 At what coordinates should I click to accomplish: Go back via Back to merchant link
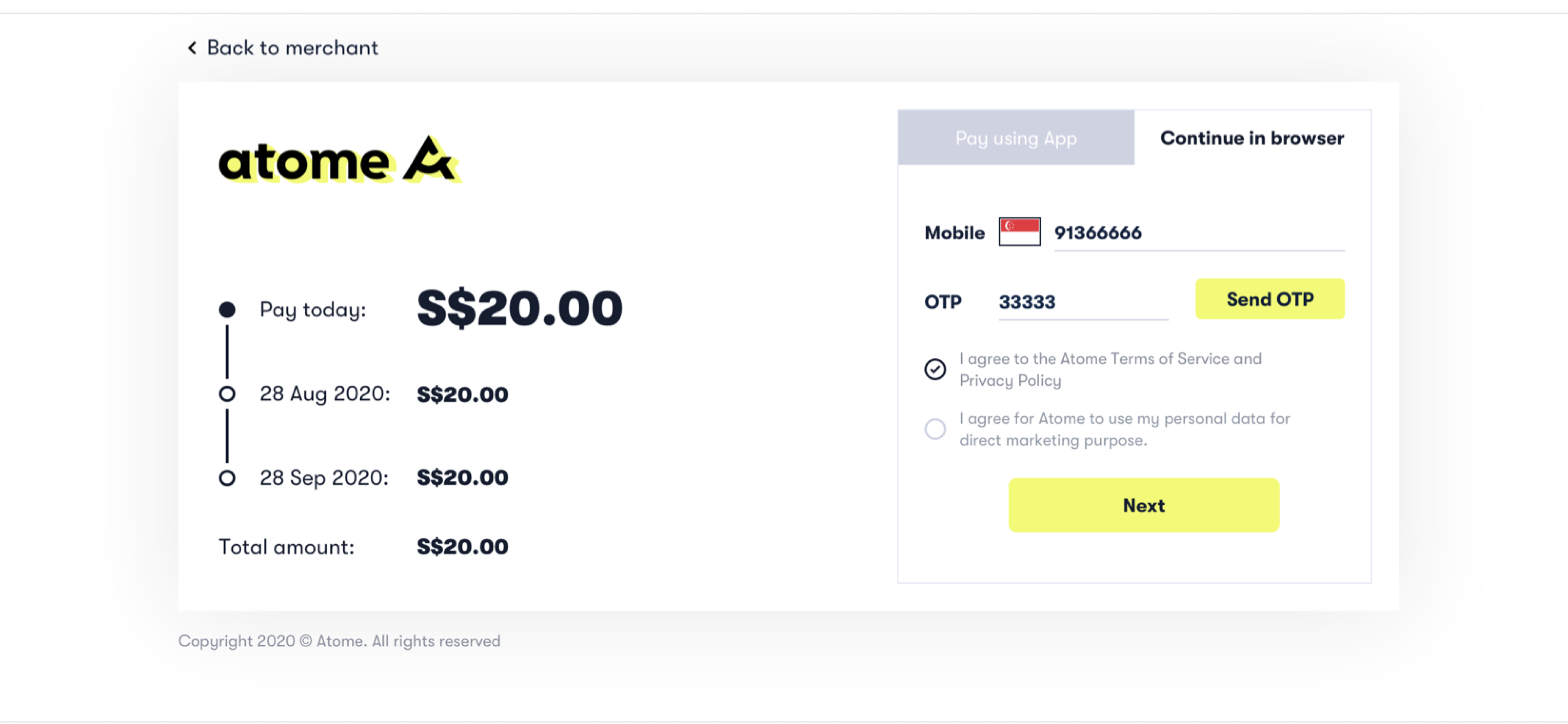(x=292, y=48)
